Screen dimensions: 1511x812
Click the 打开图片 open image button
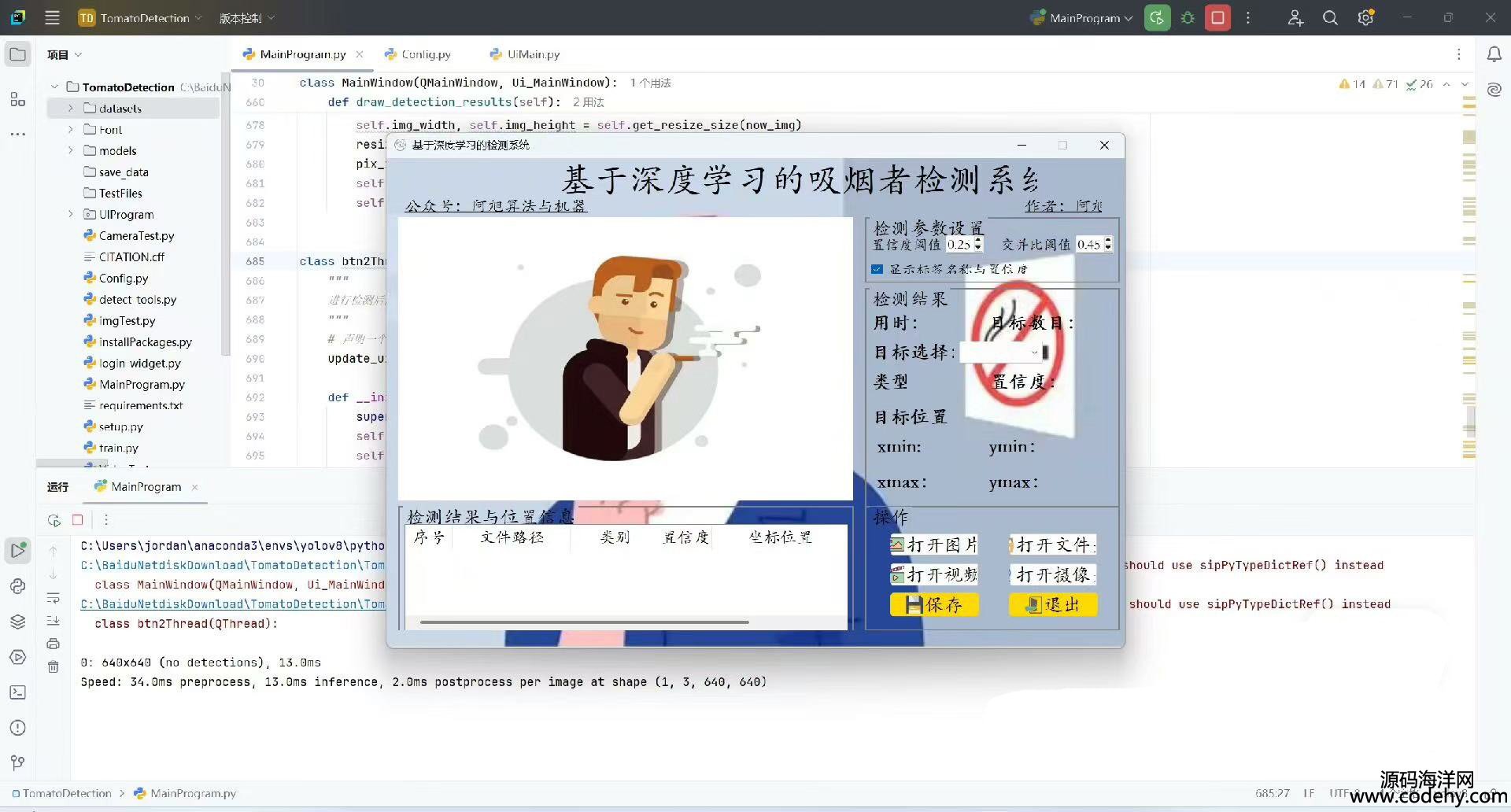pyautogui.click(x=934, y=544)
